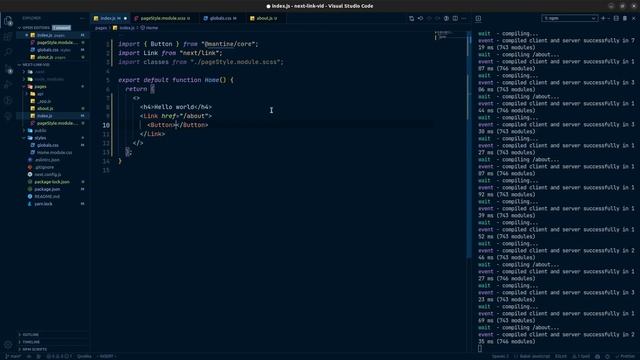Open .gitignore file
The width and height of the screenshot is (640, 360).
coord(44,167)
